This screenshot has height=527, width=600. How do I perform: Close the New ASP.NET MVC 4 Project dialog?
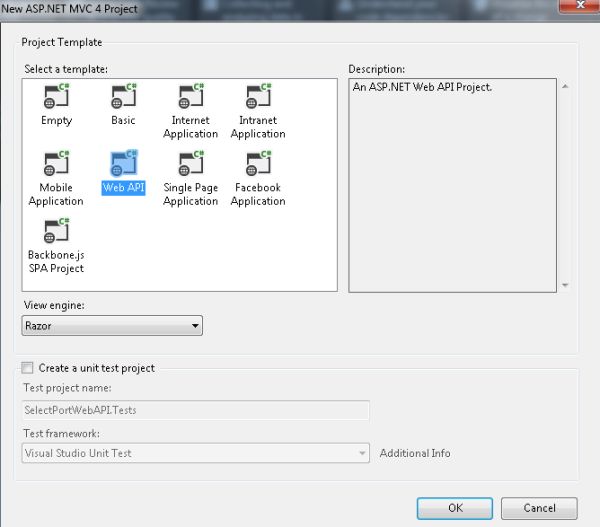tap(580, 5)
